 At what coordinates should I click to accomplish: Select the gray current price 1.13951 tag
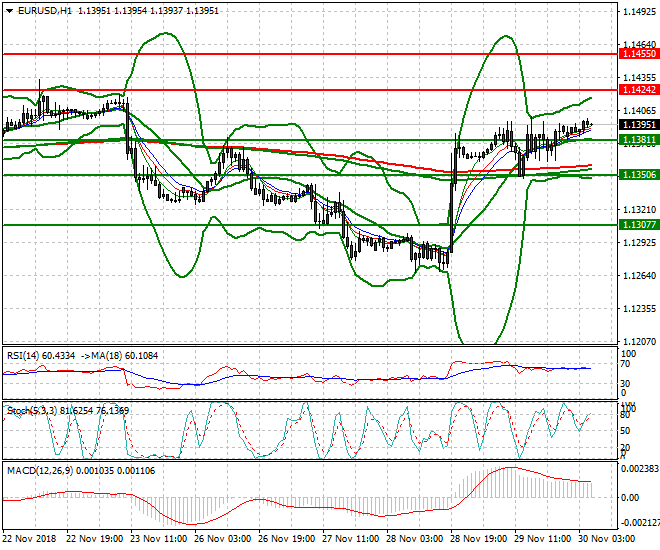(x=636, y=125)
